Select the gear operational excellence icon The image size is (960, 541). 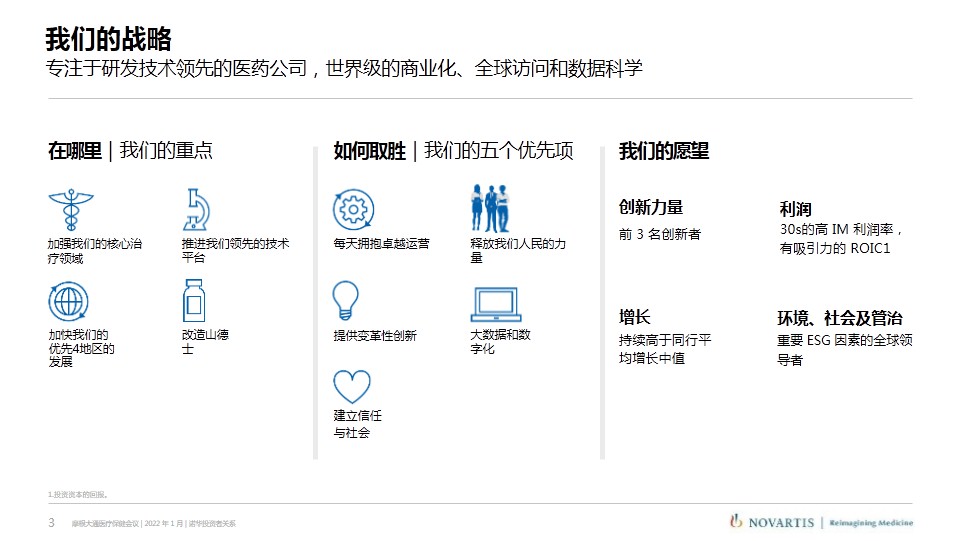(353, 210)
